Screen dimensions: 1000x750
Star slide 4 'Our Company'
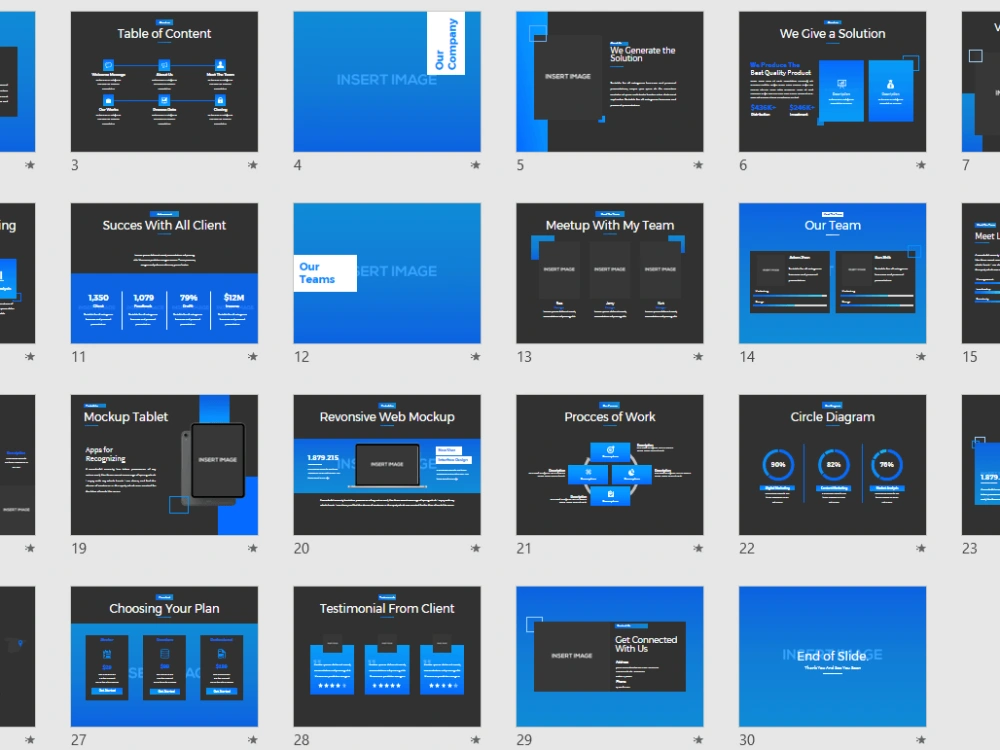tap(476, 164)
